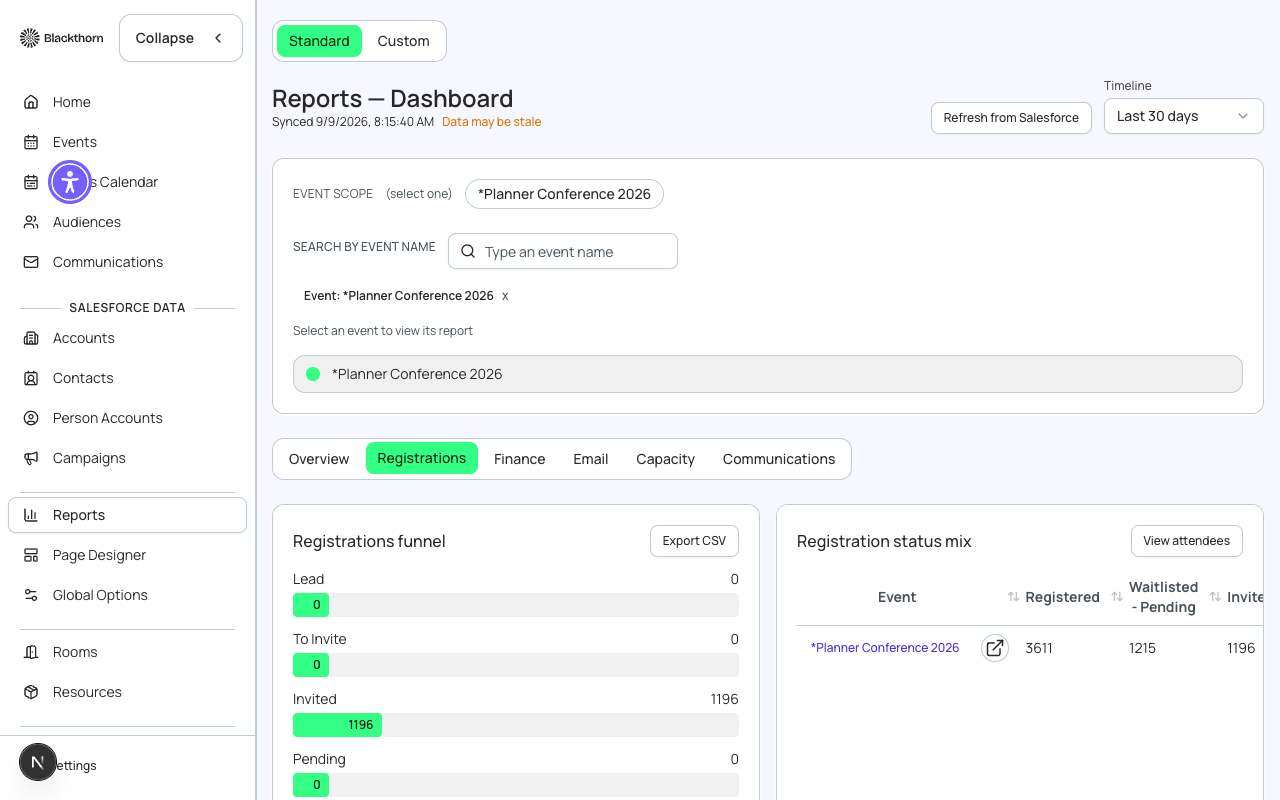
Task: Click the Data may be stale warning
Action: point(491,122)
